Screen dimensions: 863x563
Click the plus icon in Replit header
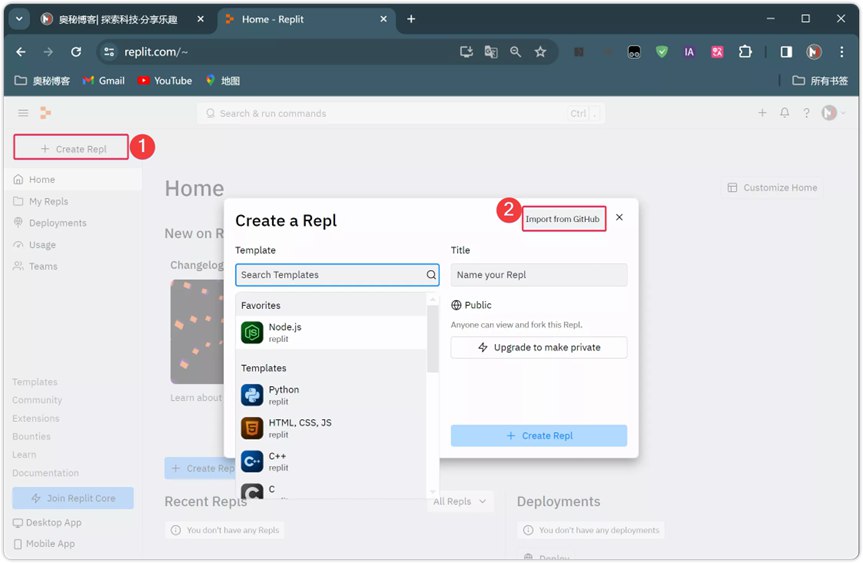(x=762, y=113)
